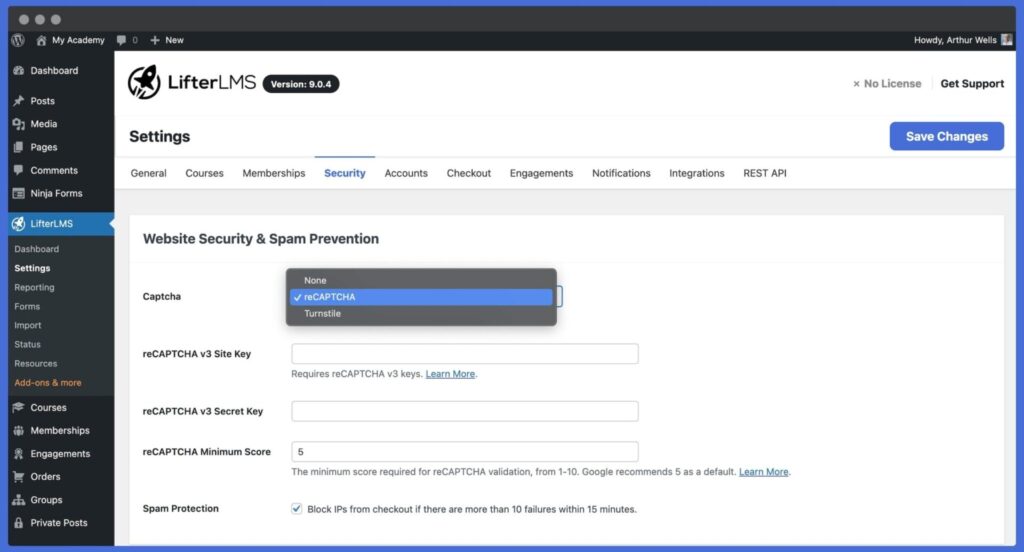Image resolution: width=1024 pixels, height=552 pixels.
Task: Click the WordPress logo in admin bar
Action: 18,40
